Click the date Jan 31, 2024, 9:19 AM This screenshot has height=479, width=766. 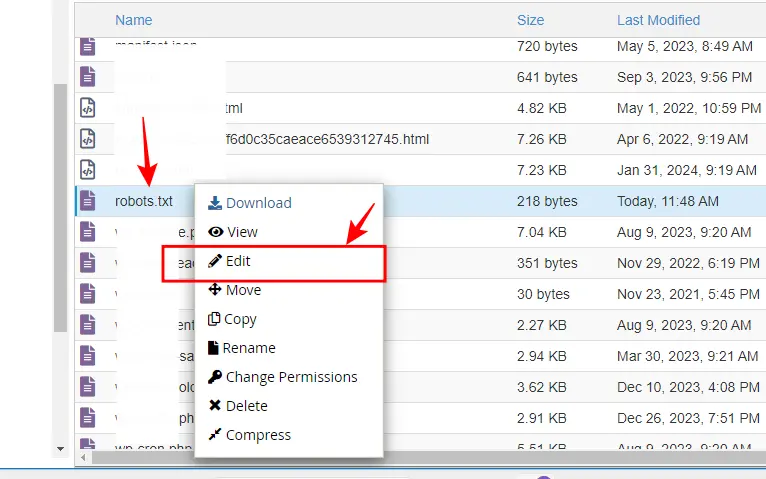click(687, 170)
